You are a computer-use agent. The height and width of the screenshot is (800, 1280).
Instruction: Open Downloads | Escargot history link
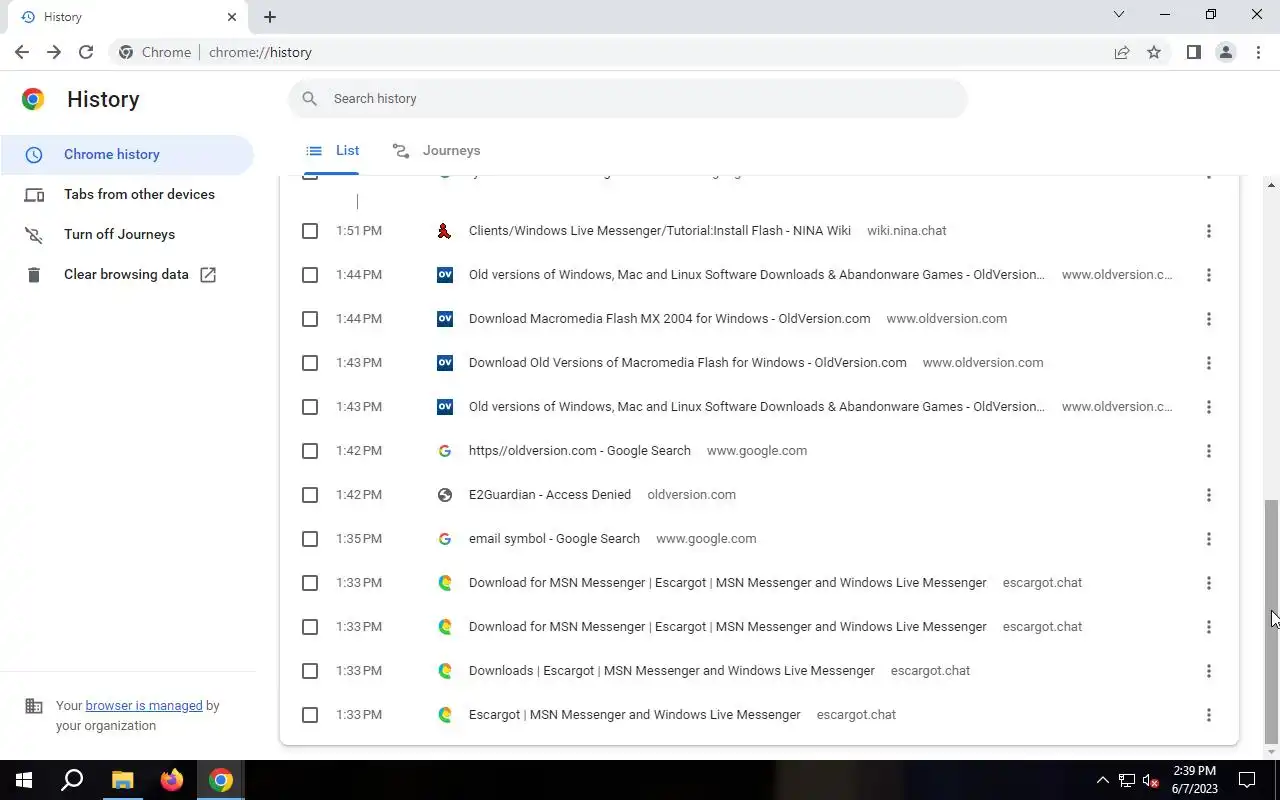click(x=672, y=671)
